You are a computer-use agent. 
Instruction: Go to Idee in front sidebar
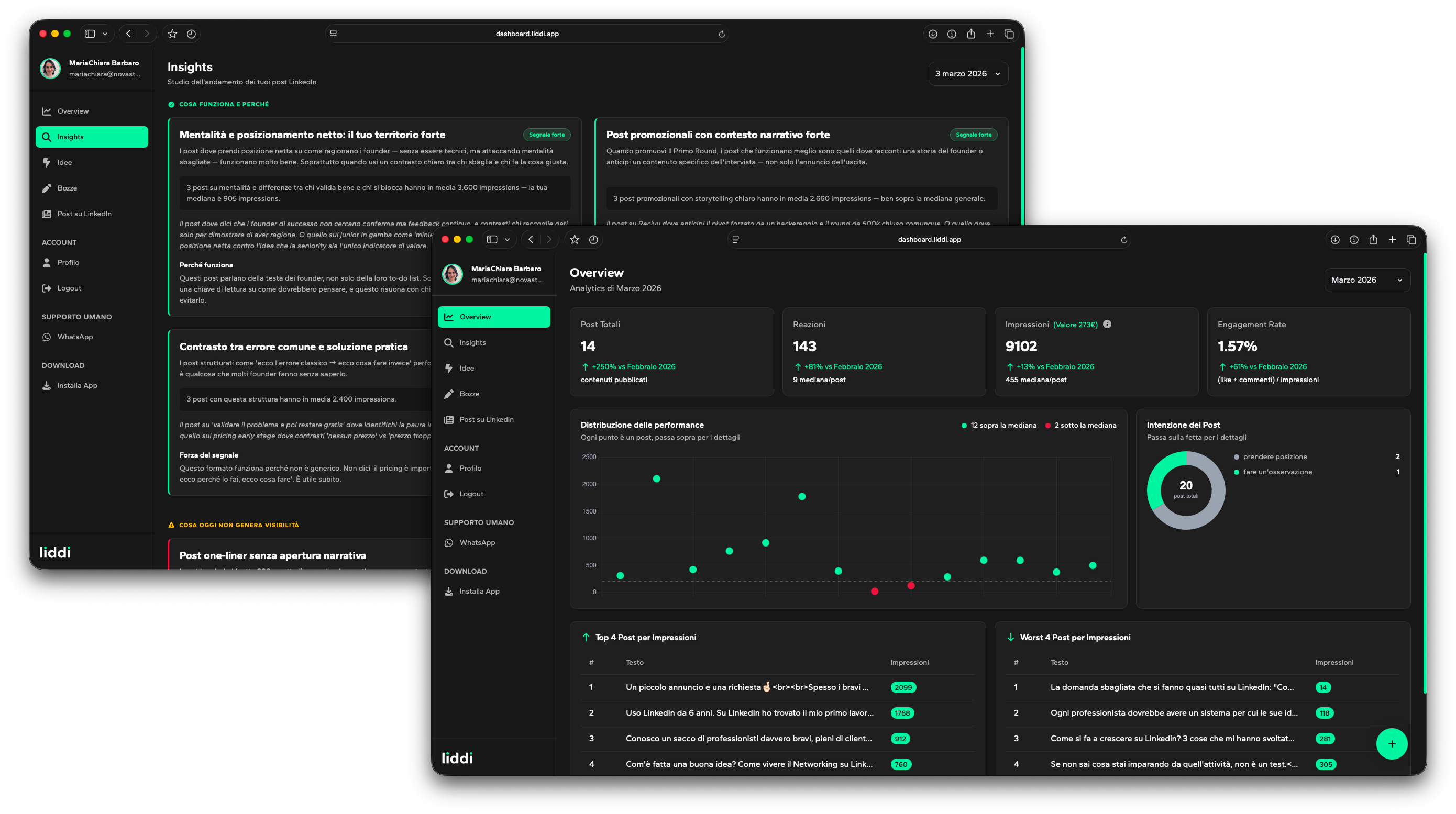[x=466, y=369]
